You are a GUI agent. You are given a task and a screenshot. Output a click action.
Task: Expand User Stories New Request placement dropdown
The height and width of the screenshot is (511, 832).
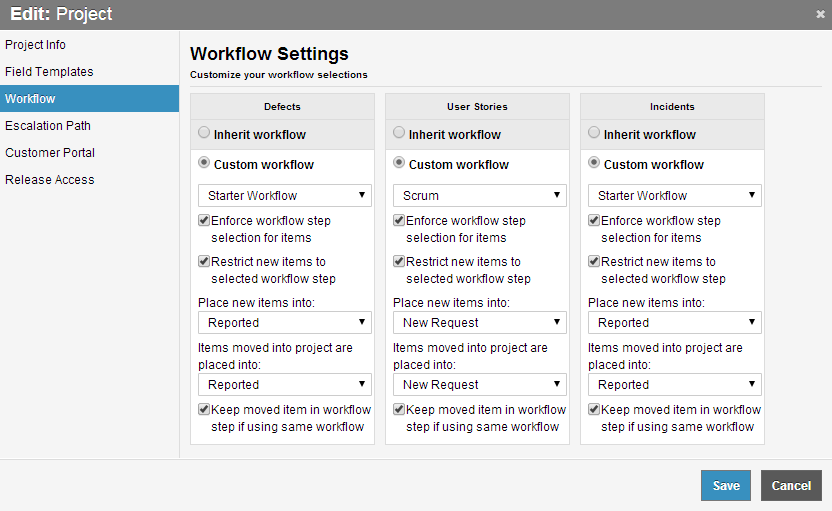click(x=479, y=322)
